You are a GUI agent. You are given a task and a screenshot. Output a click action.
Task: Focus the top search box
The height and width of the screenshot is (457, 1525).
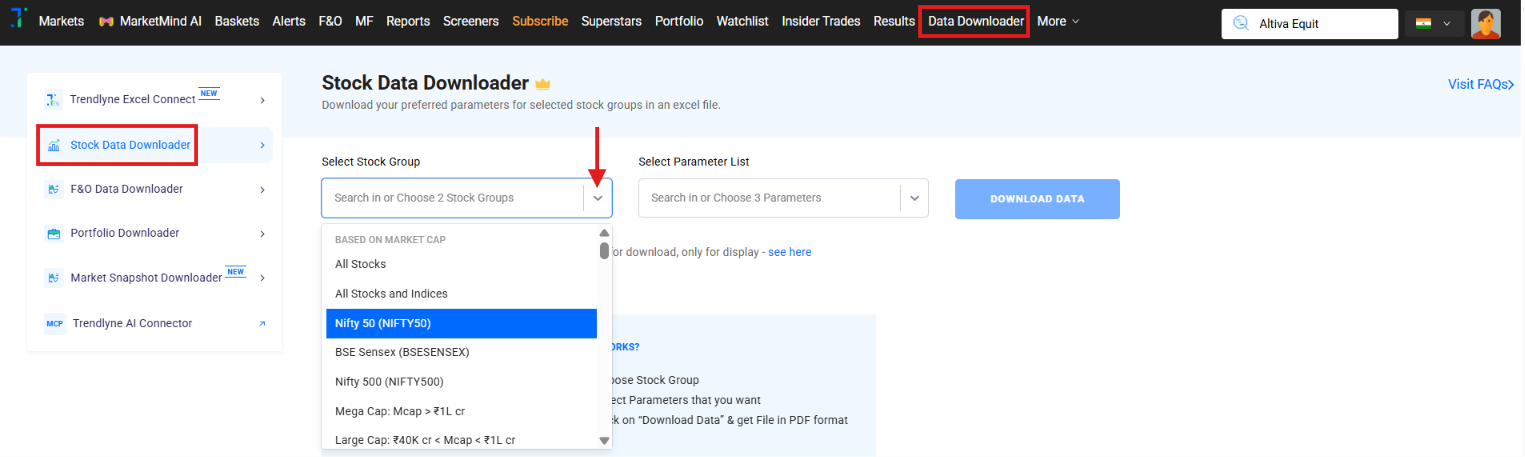click(1310, 24)
